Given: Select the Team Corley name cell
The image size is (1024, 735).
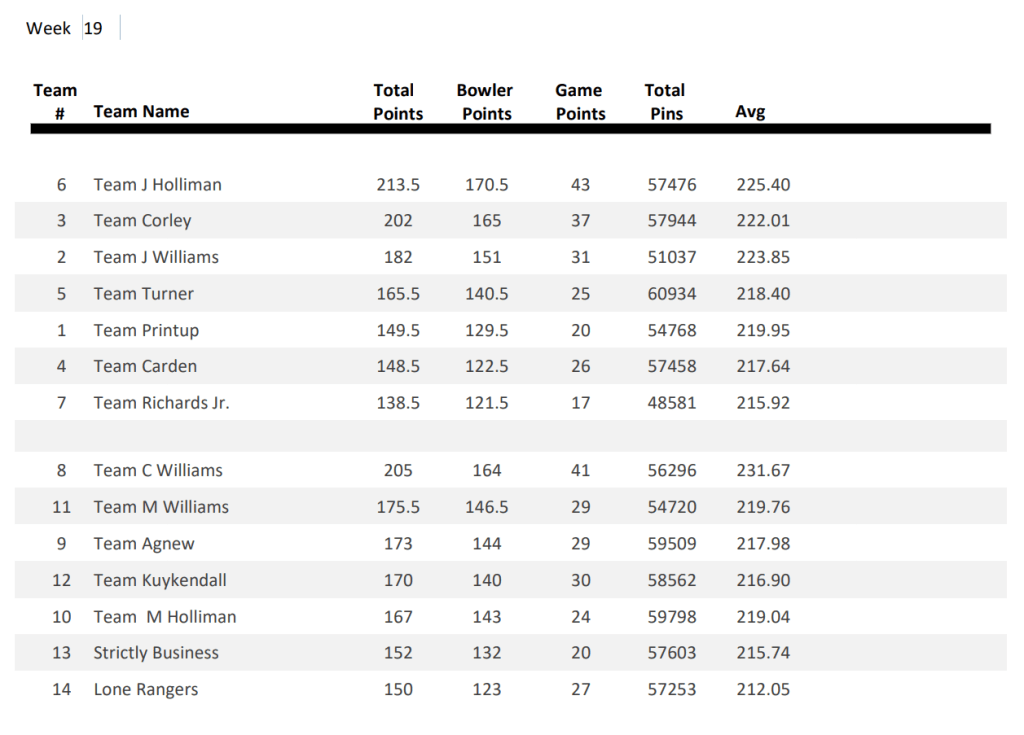Looking at the screenshot, I should pyautogui.click(x=142, y=221).
